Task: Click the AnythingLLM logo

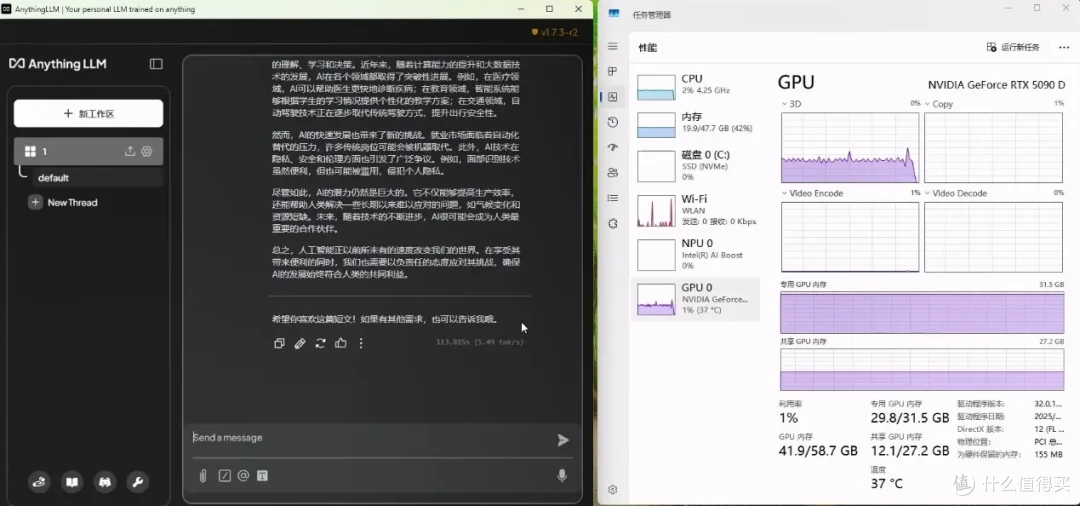Action: pos(58,64)
